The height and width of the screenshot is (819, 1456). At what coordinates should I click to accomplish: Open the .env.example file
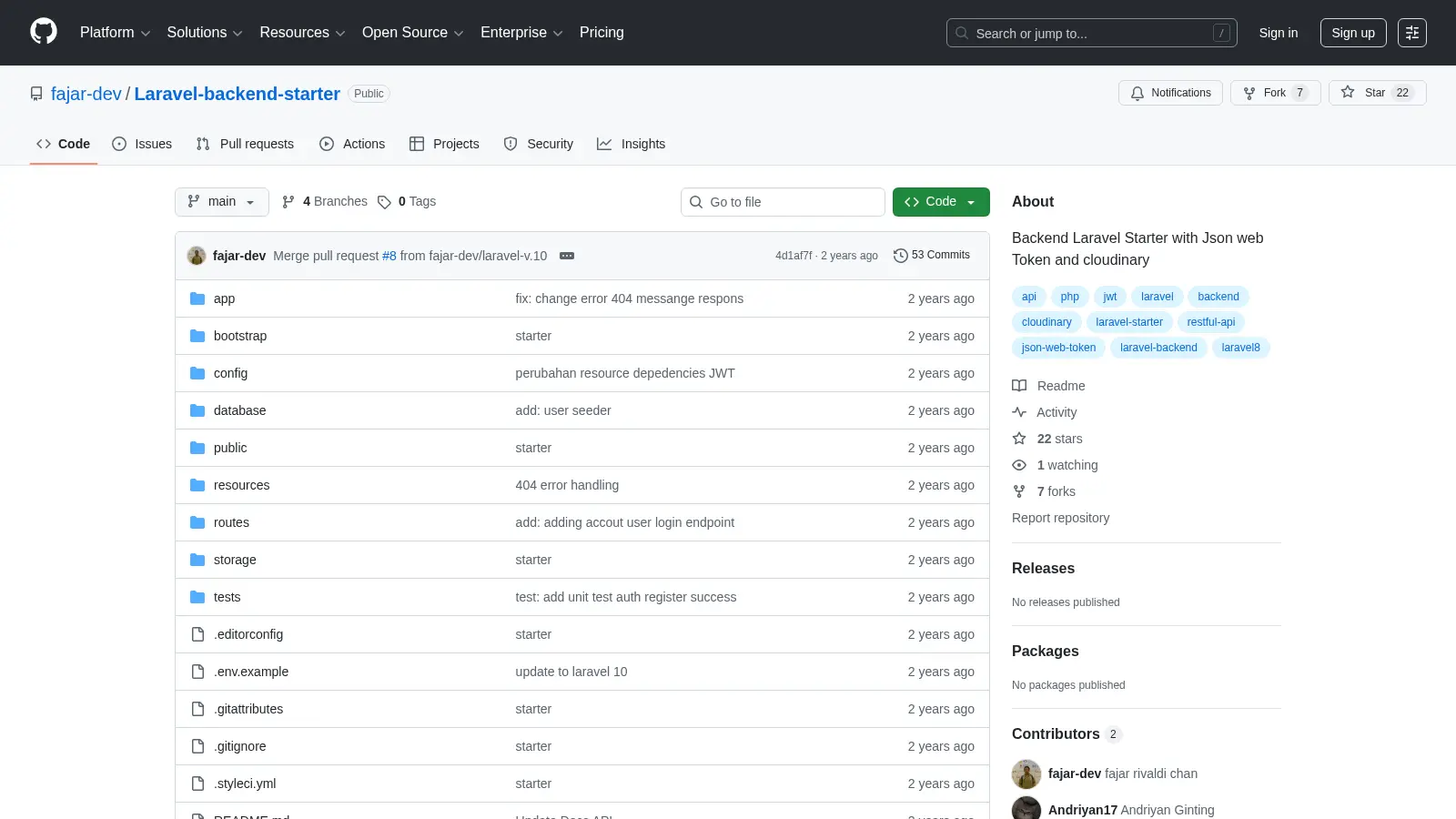point(251,672)
